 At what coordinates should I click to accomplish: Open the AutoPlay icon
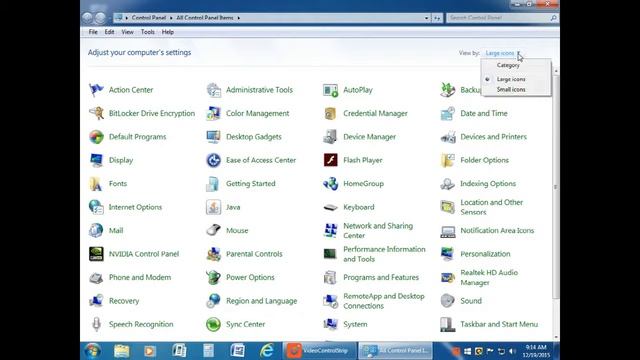coord(331,90)
